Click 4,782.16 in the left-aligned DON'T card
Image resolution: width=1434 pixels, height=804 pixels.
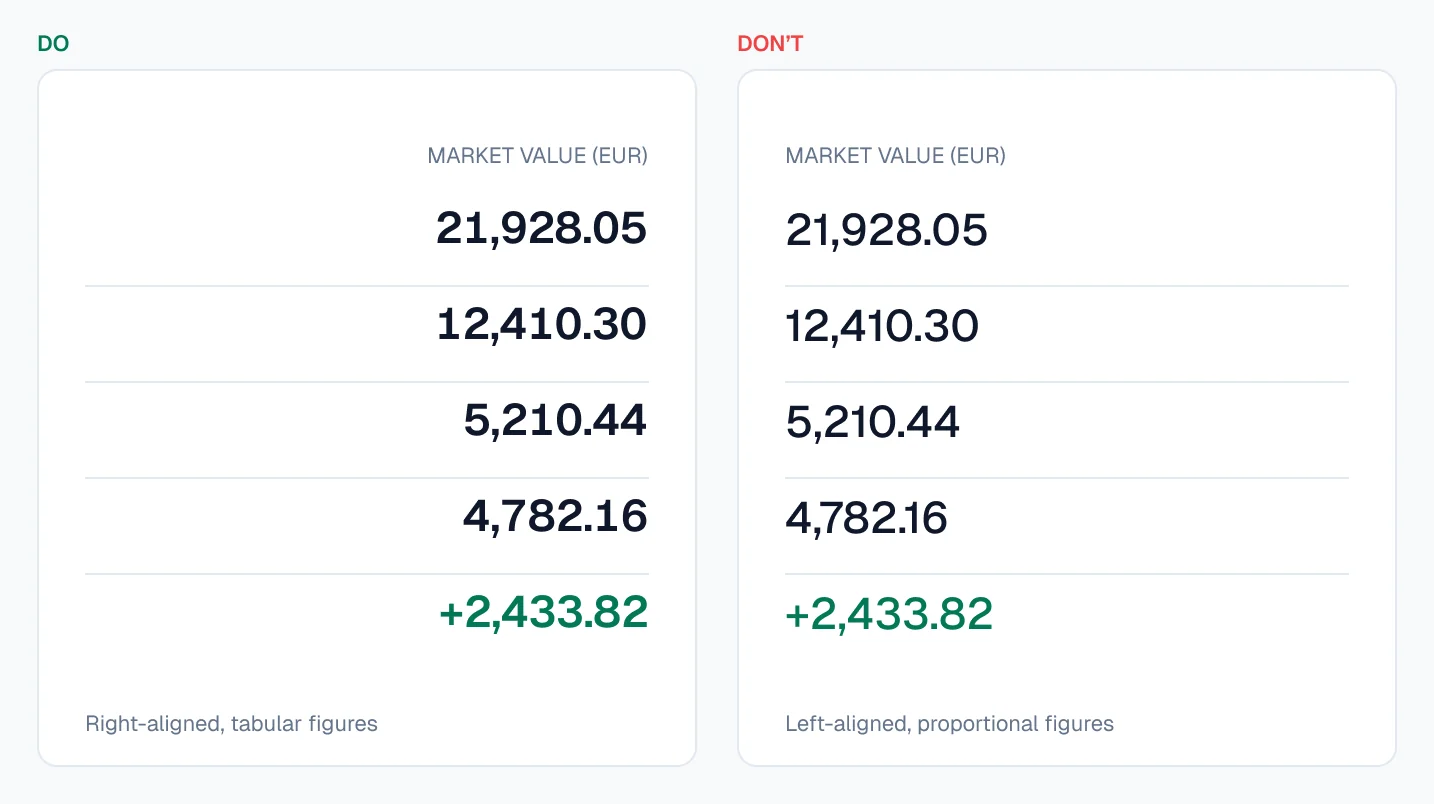[x=867, y=519]
